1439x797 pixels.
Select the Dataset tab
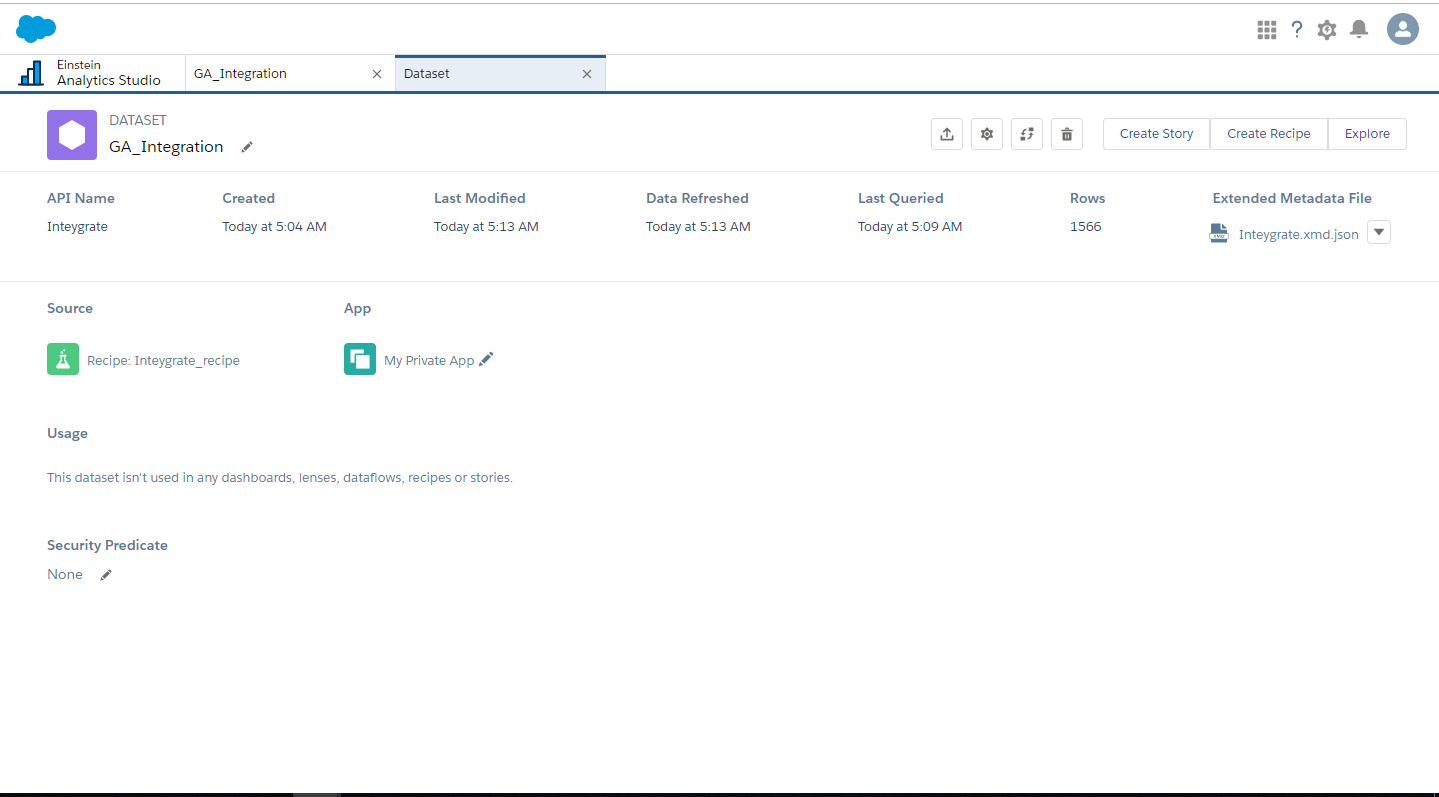[500, 73]
